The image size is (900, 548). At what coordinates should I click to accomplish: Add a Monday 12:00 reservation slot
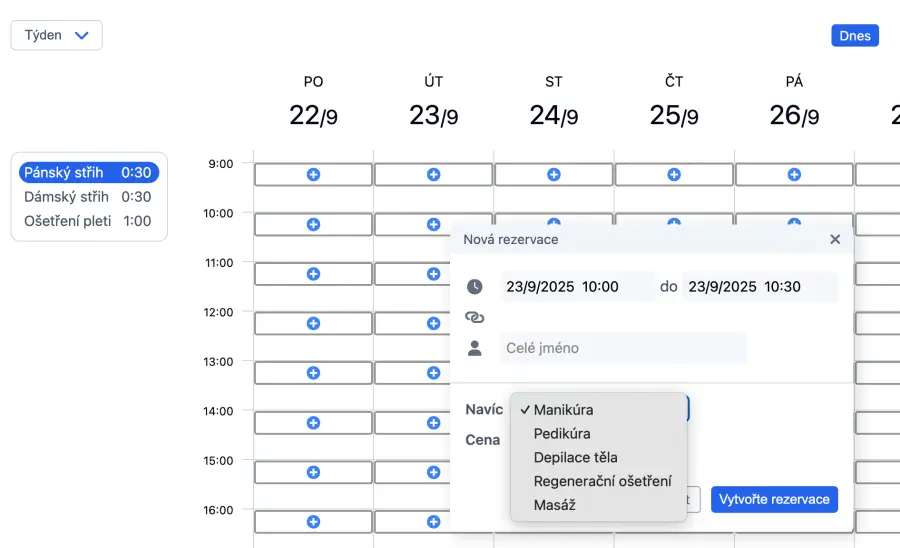[x=313, y=324]
